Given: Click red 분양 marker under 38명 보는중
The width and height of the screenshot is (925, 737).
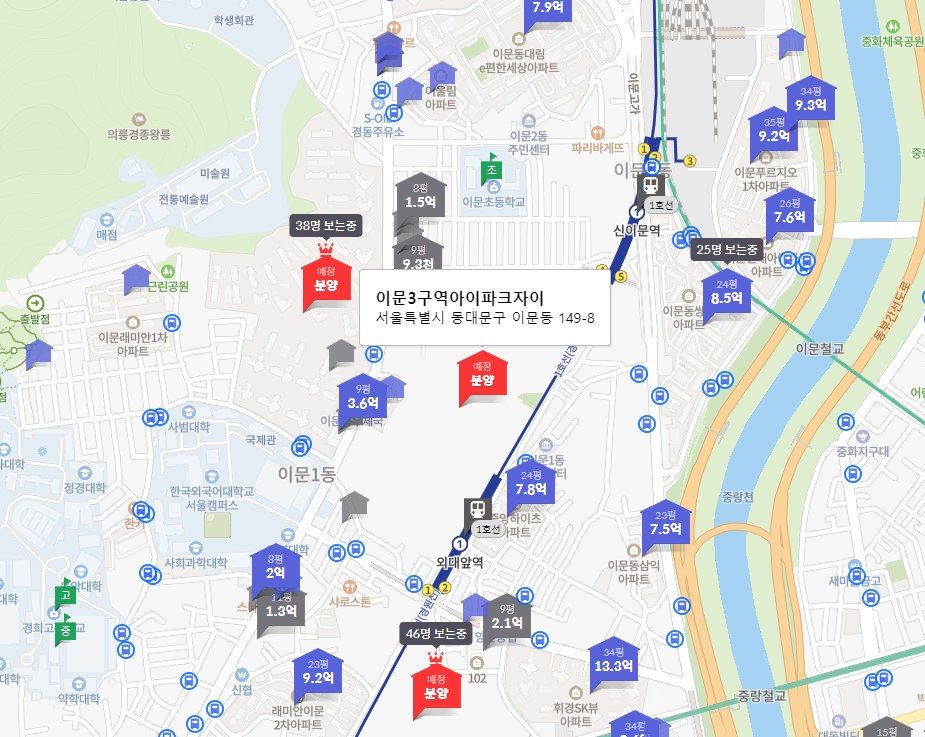Looking at the screenshot, I should click(x=326, y=279).
